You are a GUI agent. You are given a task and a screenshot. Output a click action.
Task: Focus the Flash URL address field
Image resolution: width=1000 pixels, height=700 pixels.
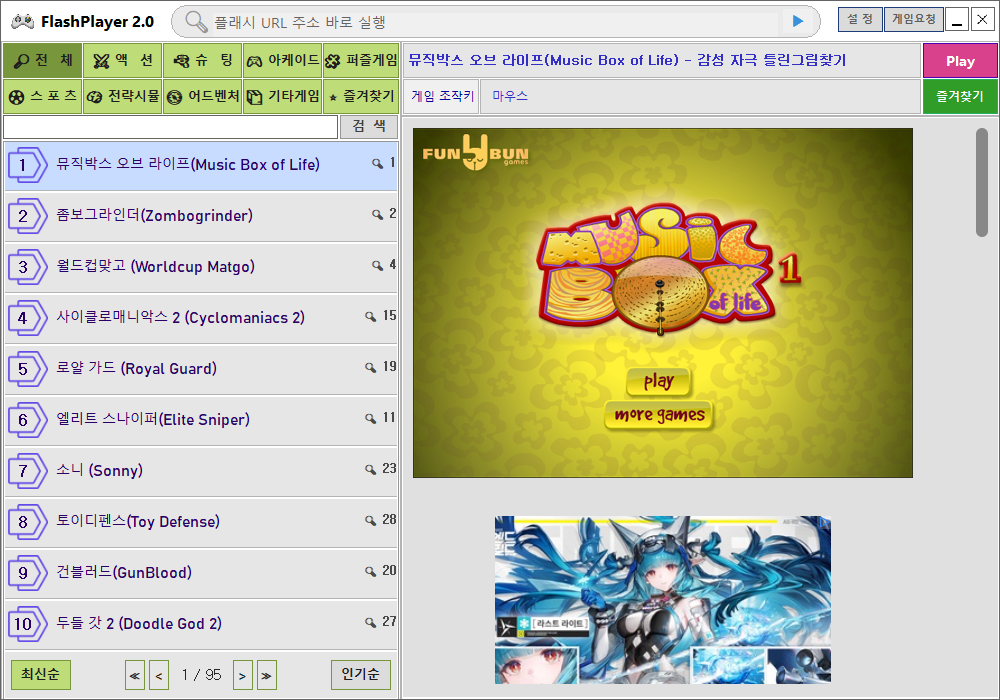coord(494,22)
